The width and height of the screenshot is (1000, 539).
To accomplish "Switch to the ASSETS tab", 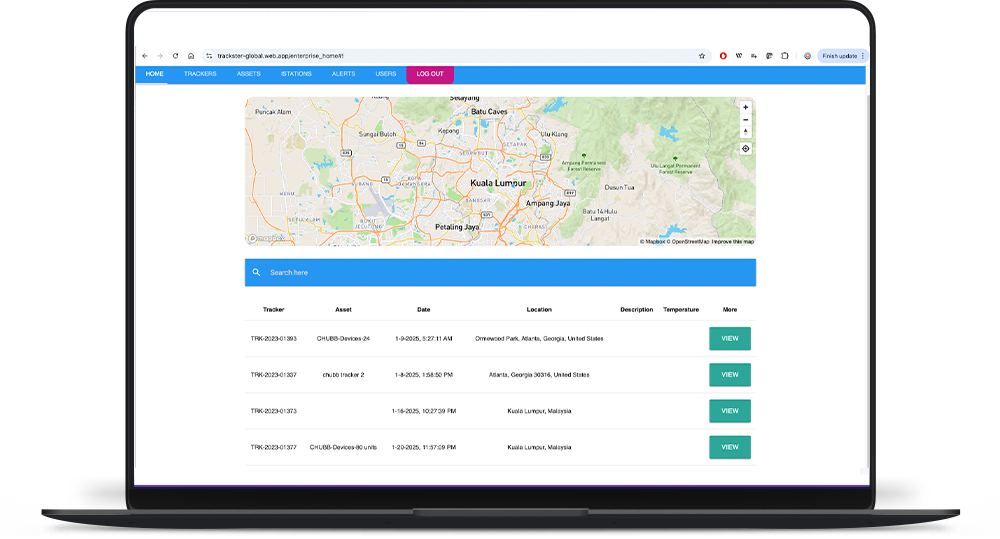I will point(249,74).
